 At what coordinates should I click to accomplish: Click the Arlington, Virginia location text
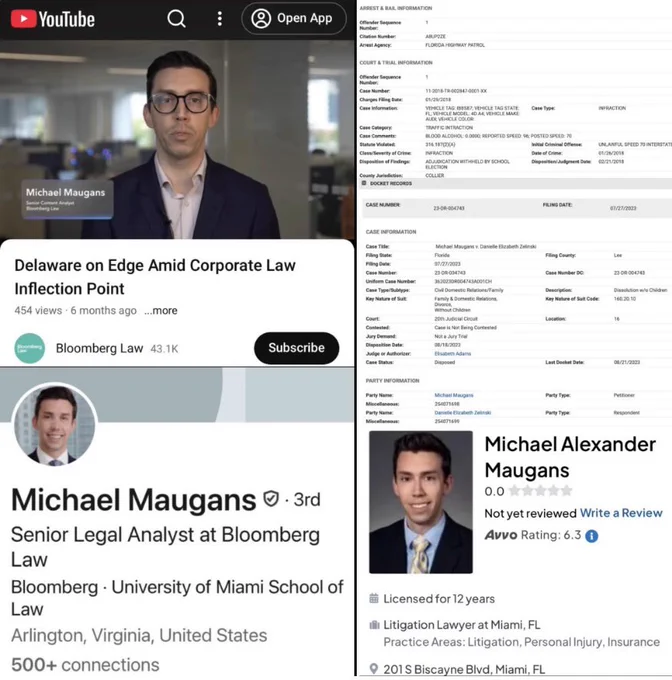tap(139, 635)
